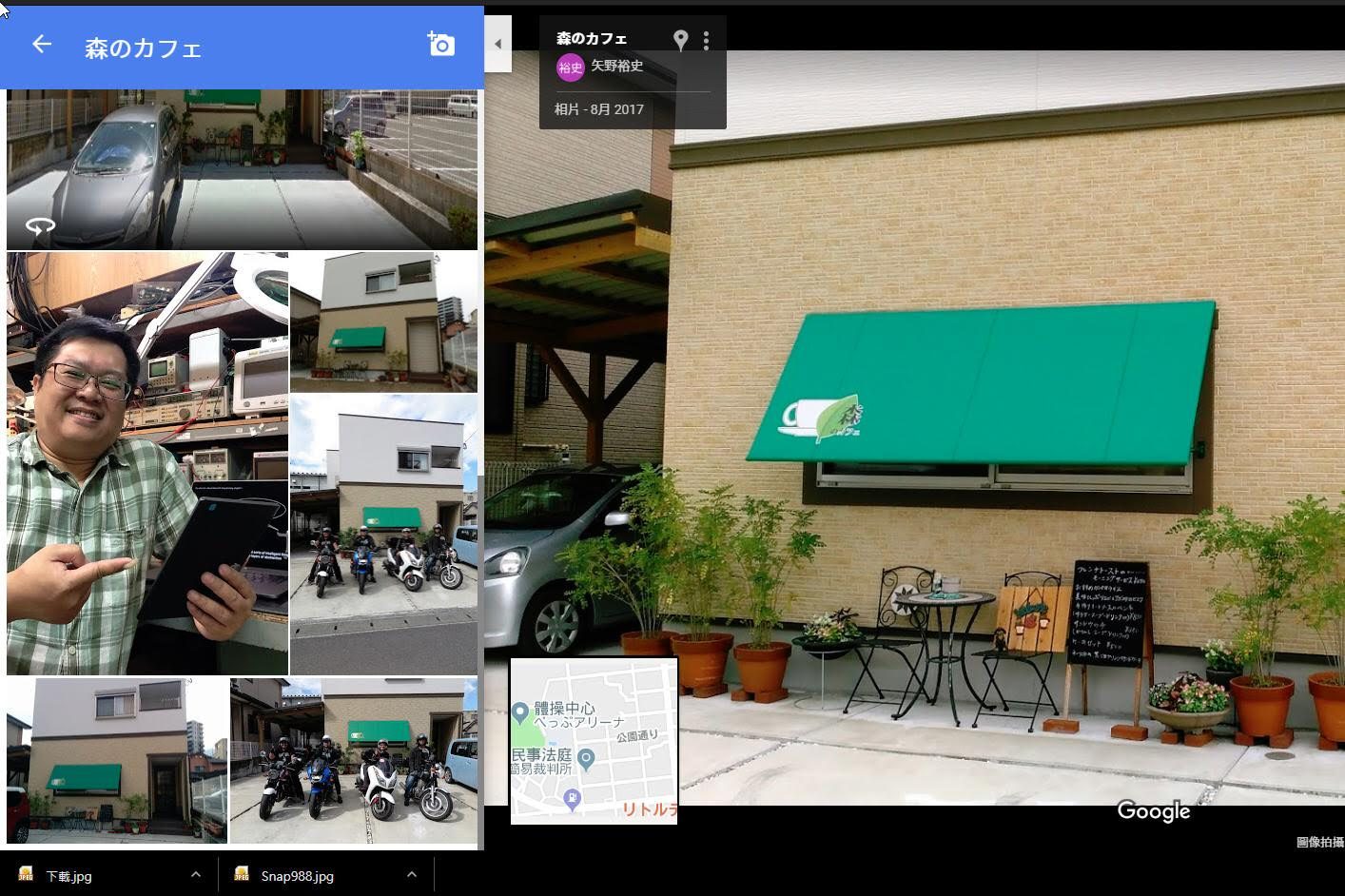Screen dimensions: 1345x896
Task: Open the mini map thumbnail
Action: coord(594,740)
